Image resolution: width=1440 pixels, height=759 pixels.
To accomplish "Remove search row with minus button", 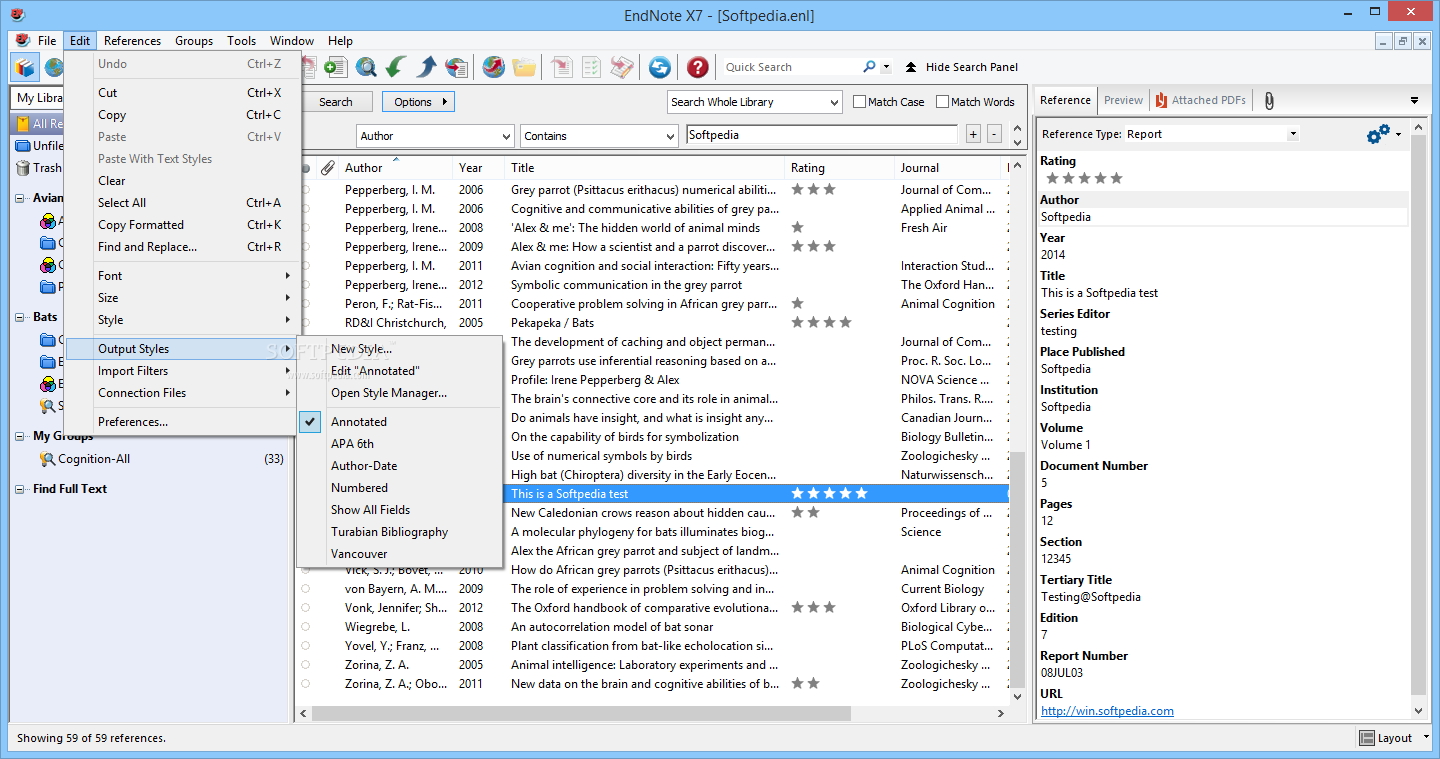I will click(x=994, y=134).
